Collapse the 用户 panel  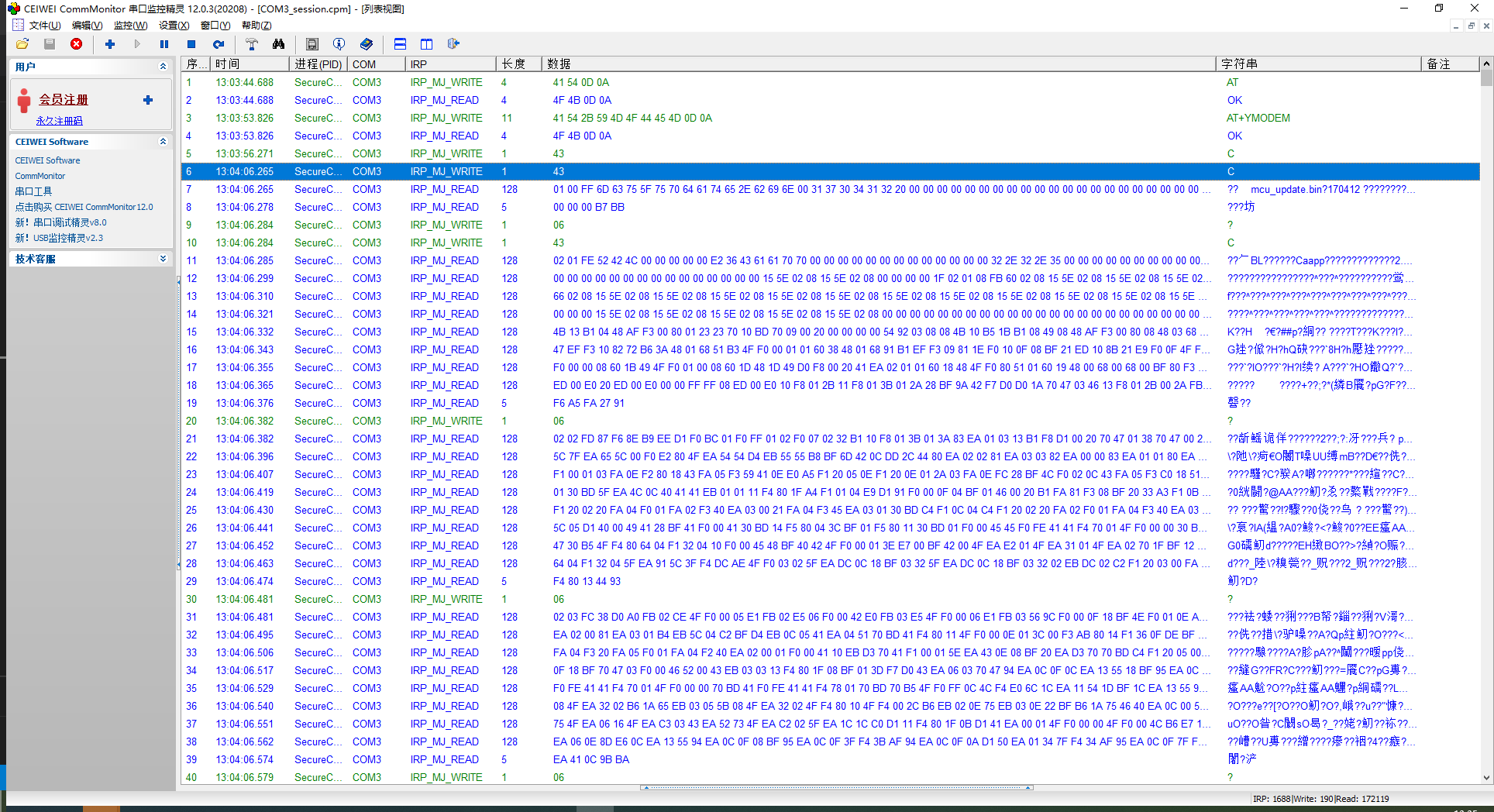(x=163, y=67)
